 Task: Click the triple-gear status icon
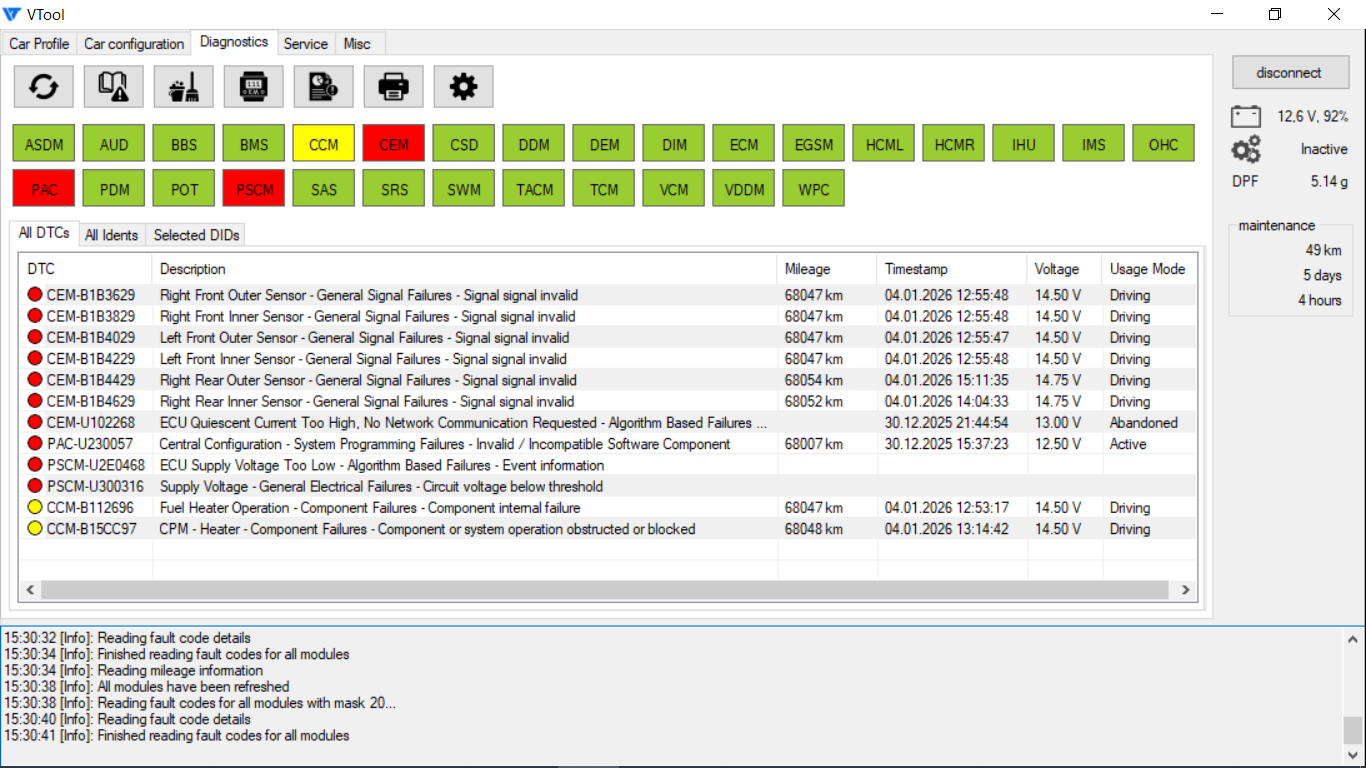pyautogui.click(x=1246, y=150)
